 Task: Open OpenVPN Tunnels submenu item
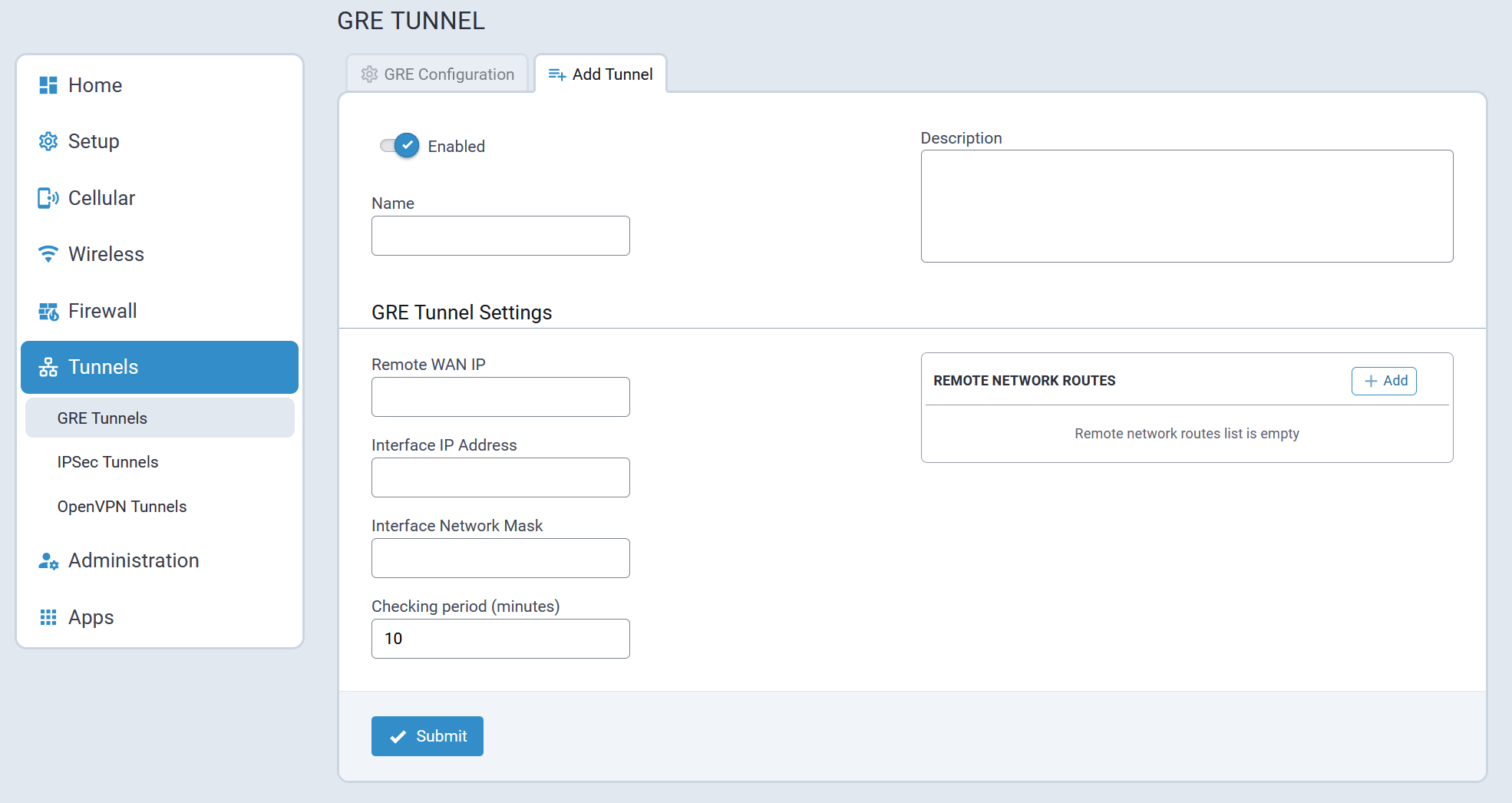click(x=122, y=507)
